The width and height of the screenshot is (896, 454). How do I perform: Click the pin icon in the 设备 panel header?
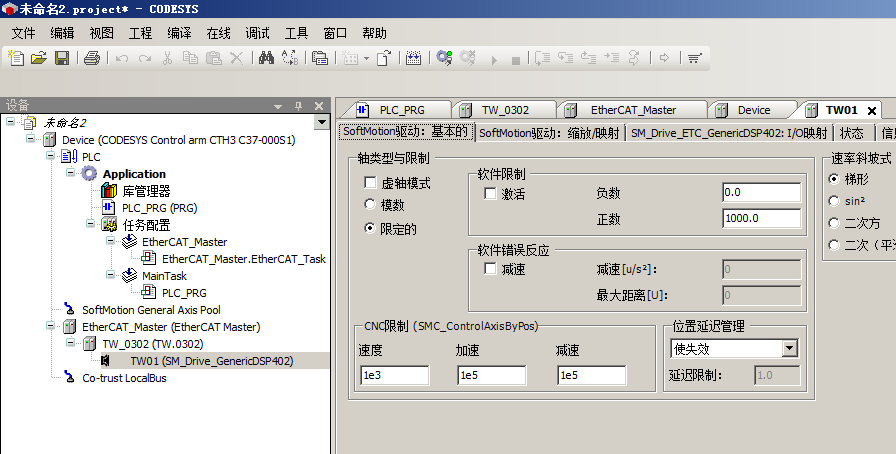(x=298, y=106)
